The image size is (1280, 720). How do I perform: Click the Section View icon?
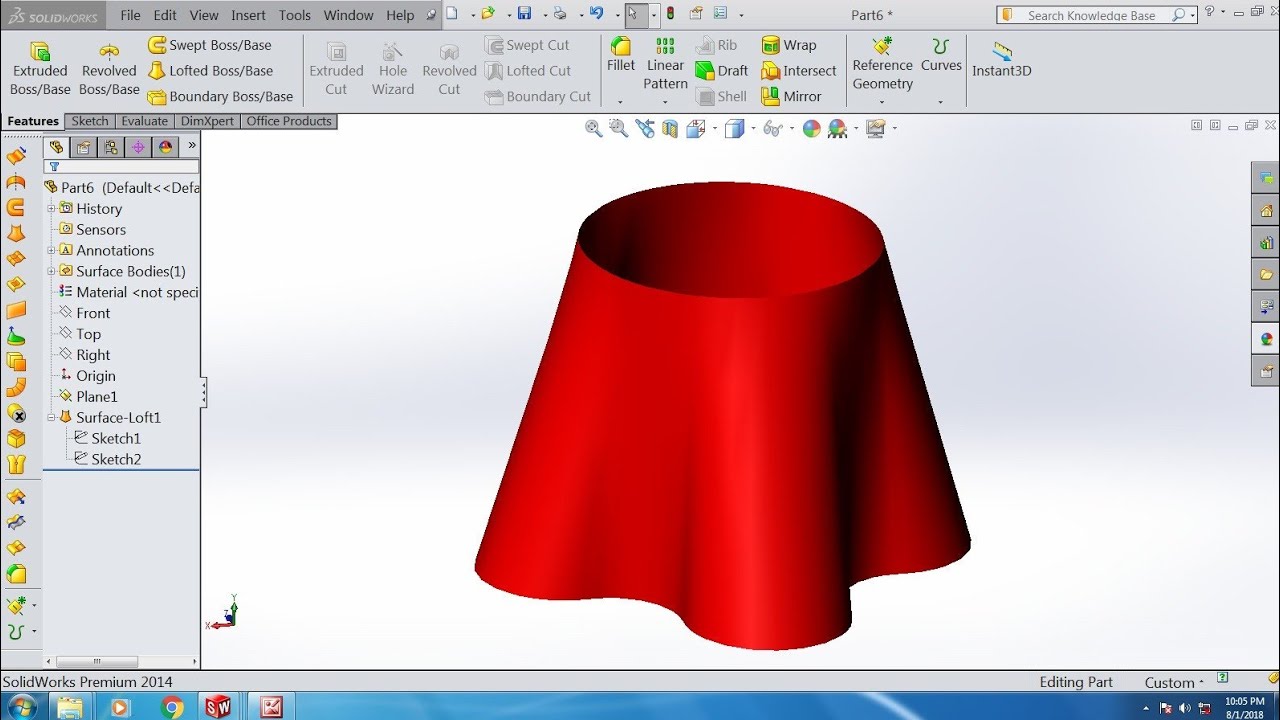point(670,128)
